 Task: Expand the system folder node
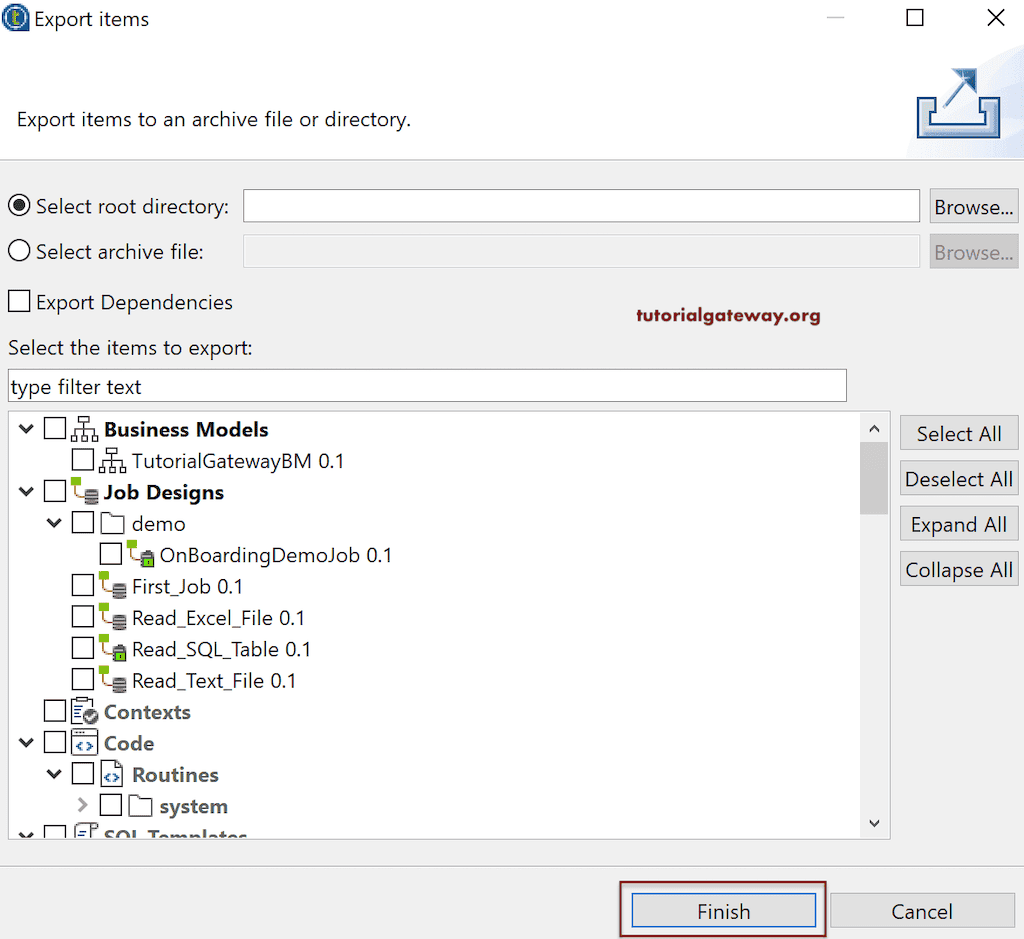[83, 805]
